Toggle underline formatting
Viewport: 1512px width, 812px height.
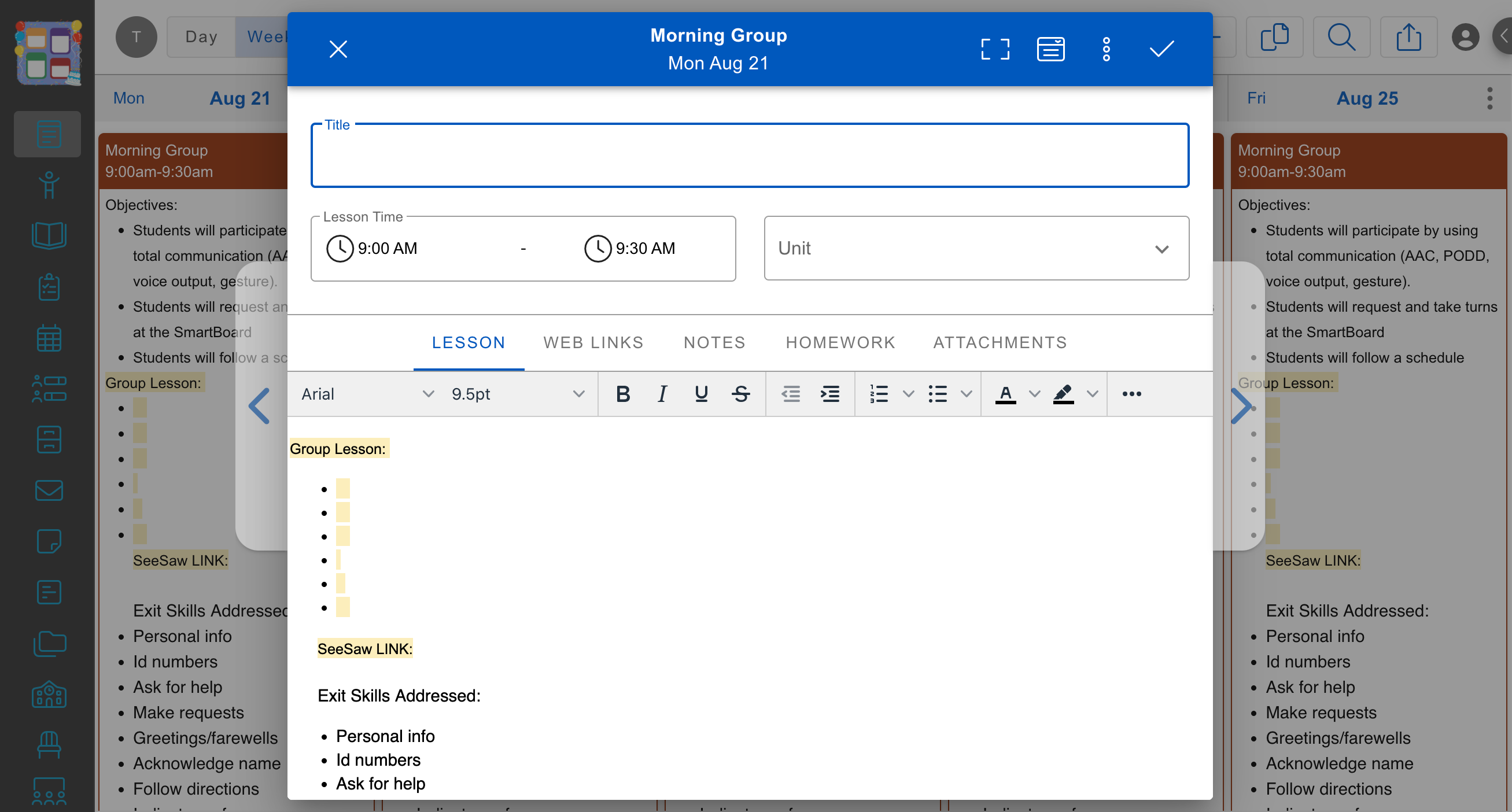(701, 394)
